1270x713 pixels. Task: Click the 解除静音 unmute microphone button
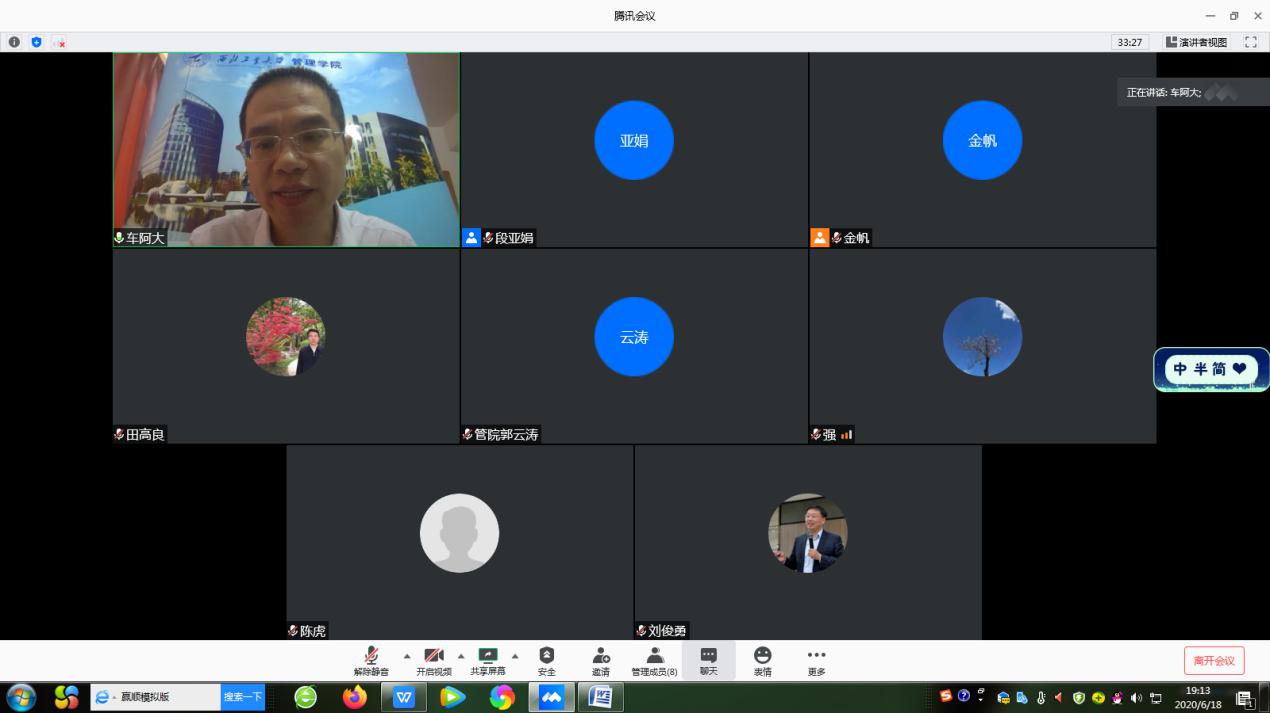pos(371,661)
